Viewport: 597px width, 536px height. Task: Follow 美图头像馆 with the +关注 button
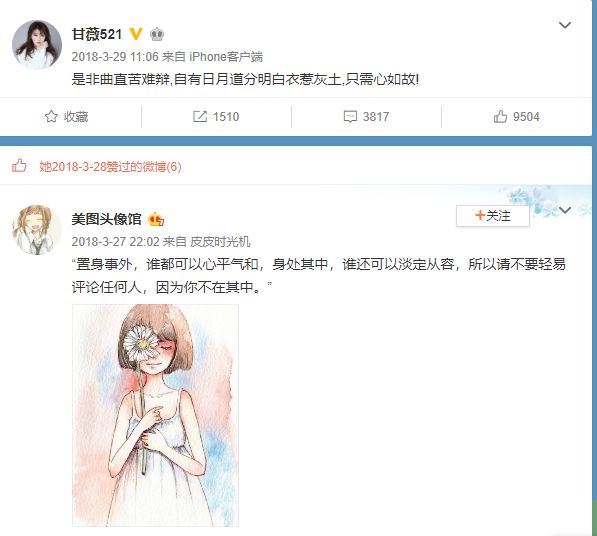(x=493, y=216)
